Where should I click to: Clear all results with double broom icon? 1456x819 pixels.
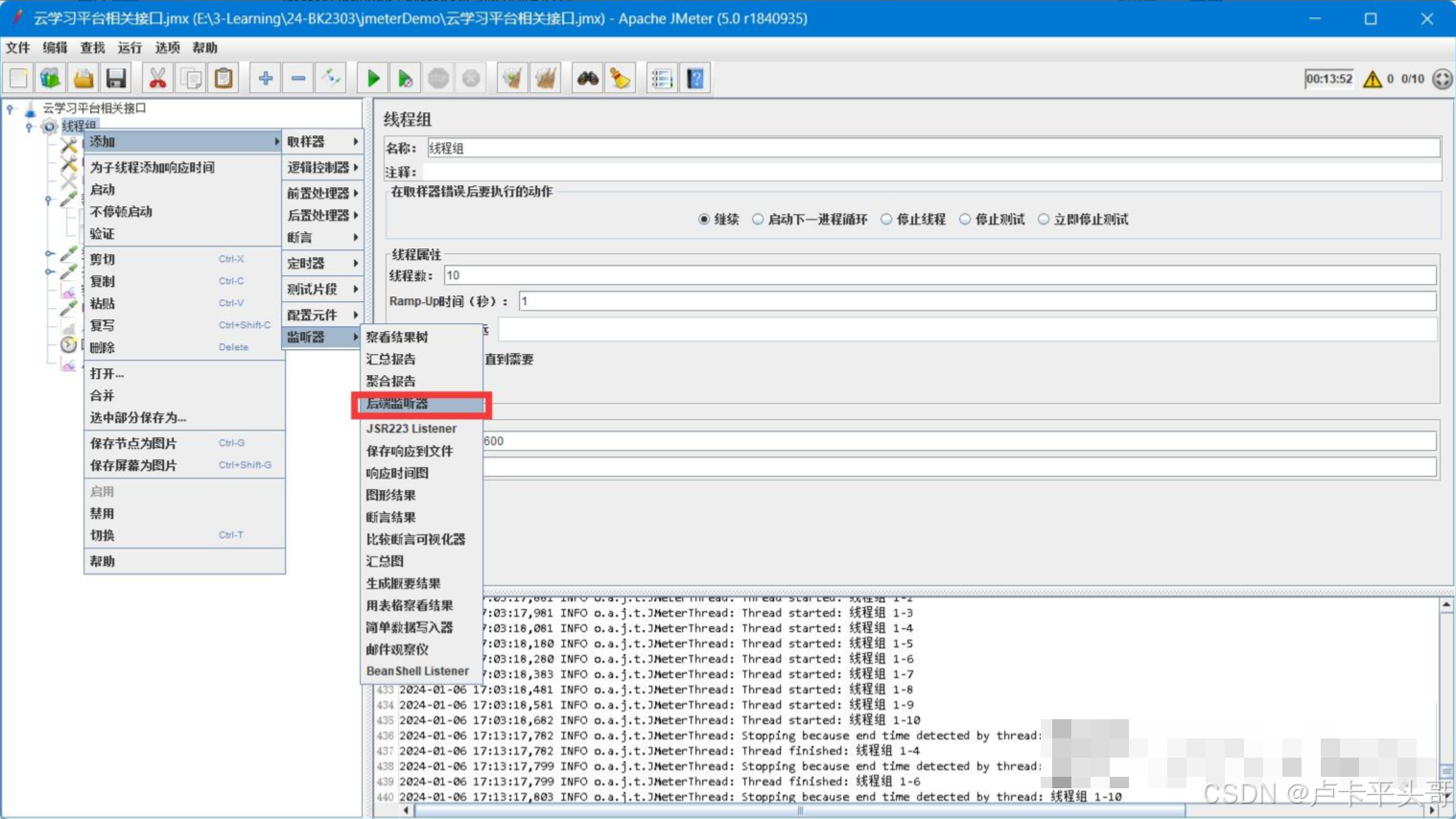tap(546, 79)
